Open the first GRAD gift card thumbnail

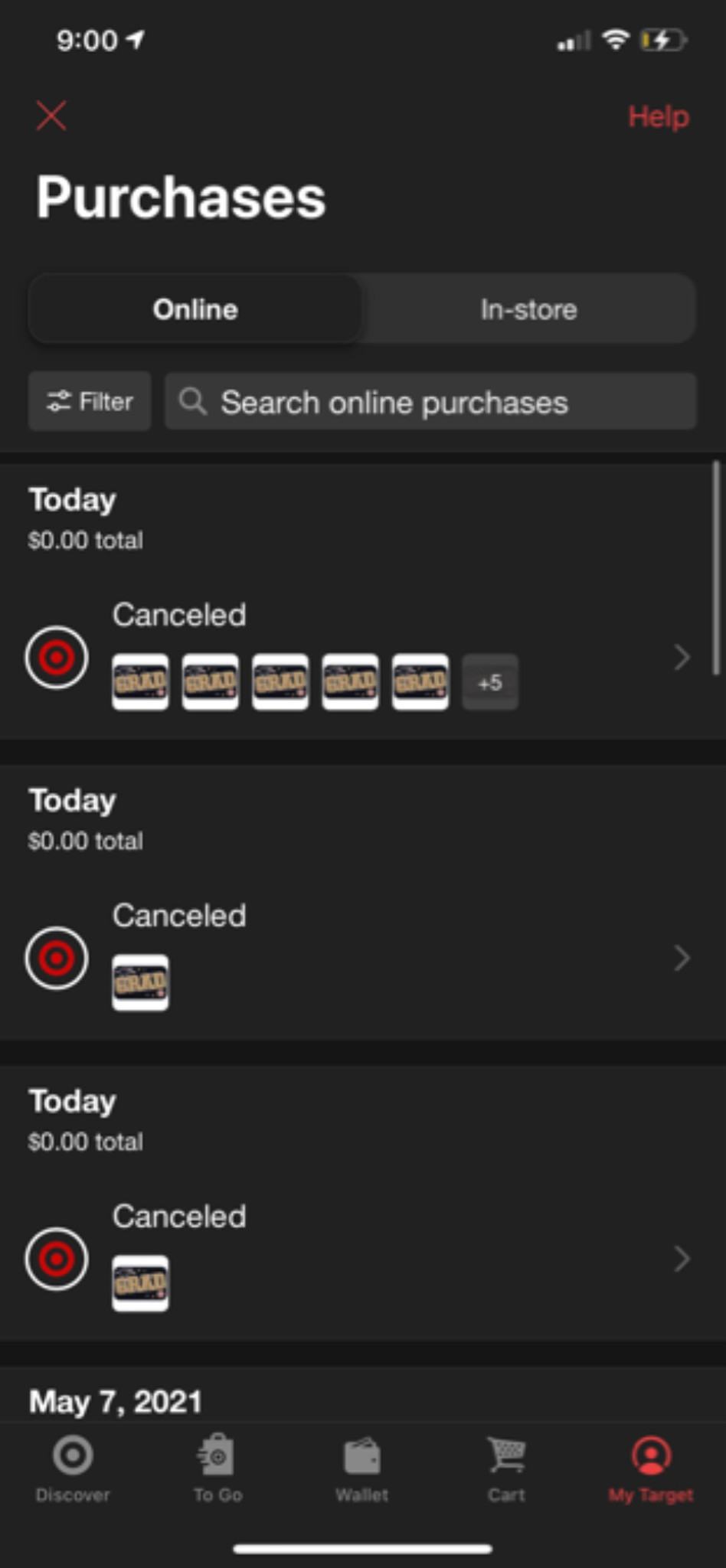[140, 682]
